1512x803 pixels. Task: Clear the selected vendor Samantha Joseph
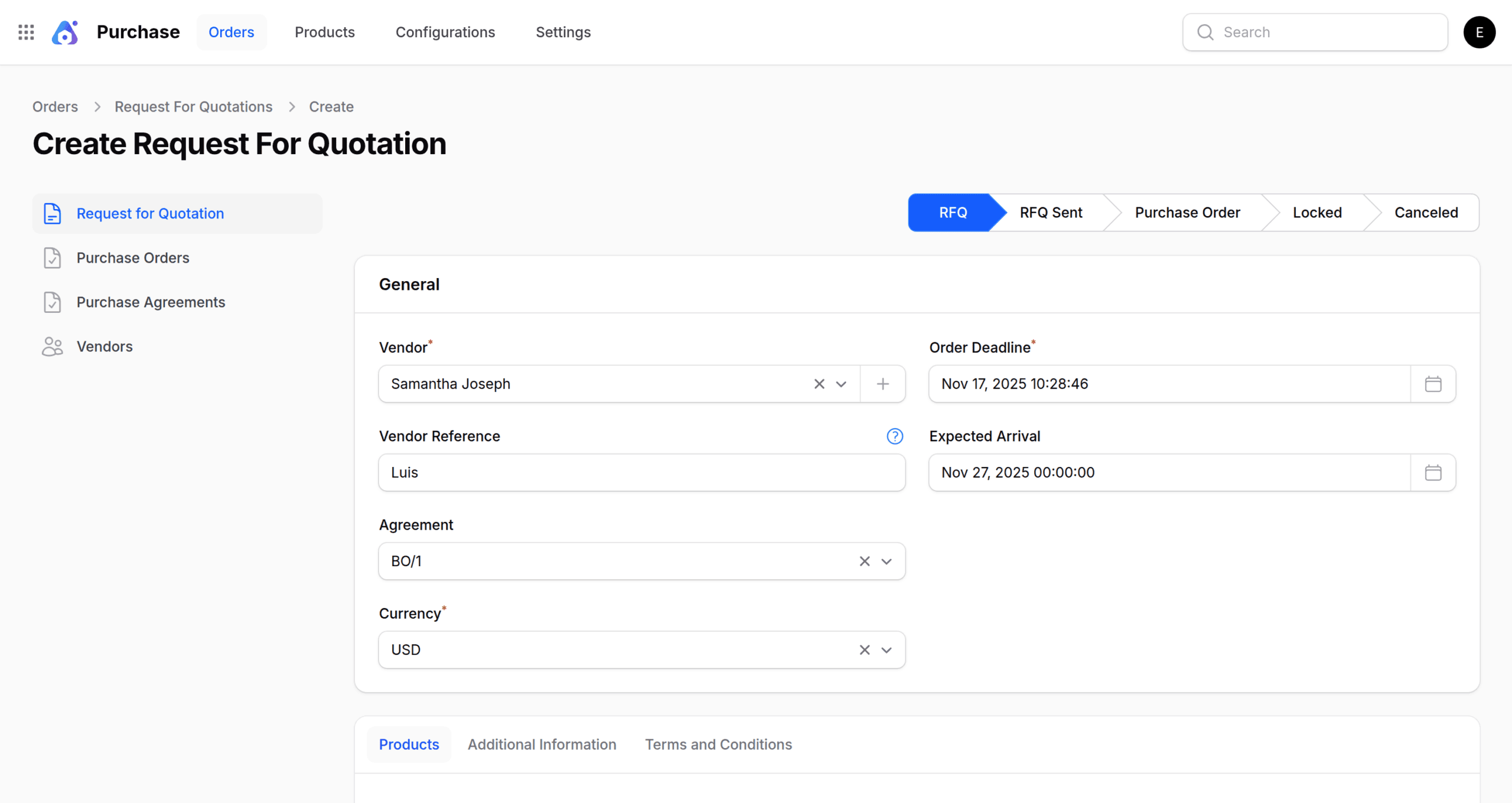[x=819, y=384]
